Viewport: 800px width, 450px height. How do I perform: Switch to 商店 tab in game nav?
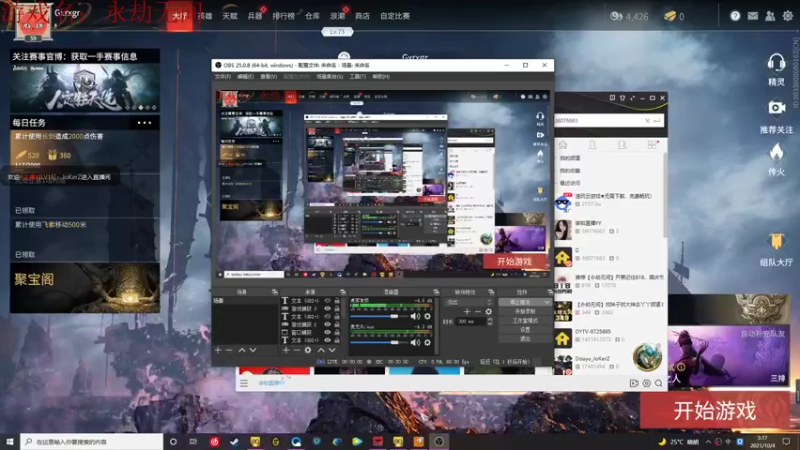click(x=362, y=16)
